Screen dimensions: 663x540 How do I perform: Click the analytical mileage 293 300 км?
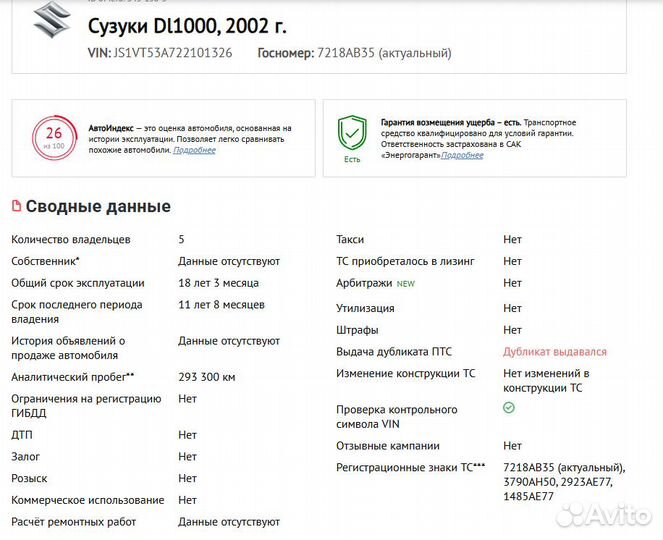pos(207,377)
